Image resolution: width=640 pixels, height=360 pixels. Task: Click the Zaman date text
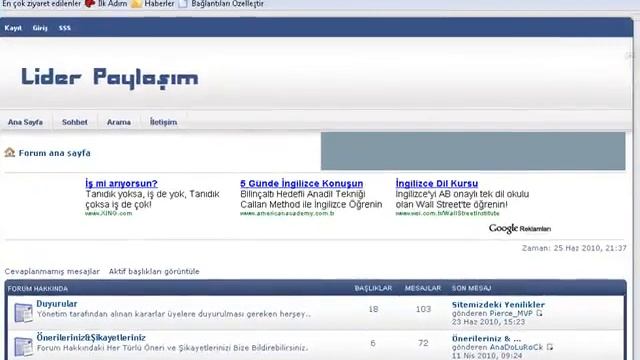click(574, 248)
